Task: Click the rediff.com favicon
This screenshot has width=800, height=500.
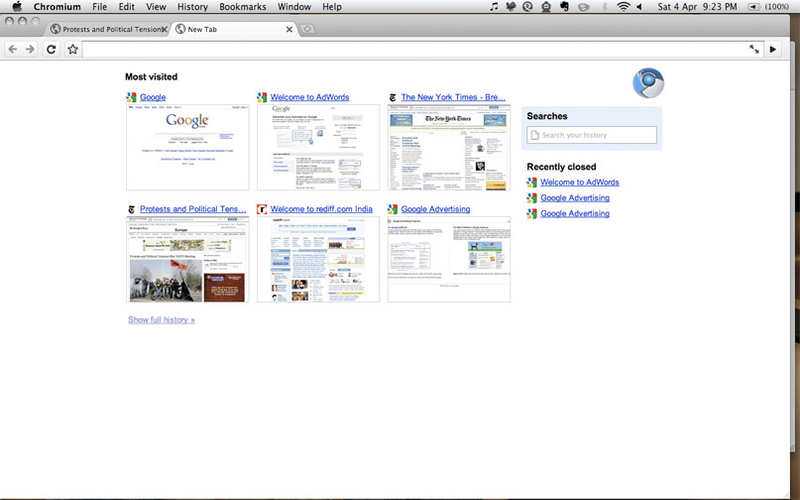Action: point(262,209)
